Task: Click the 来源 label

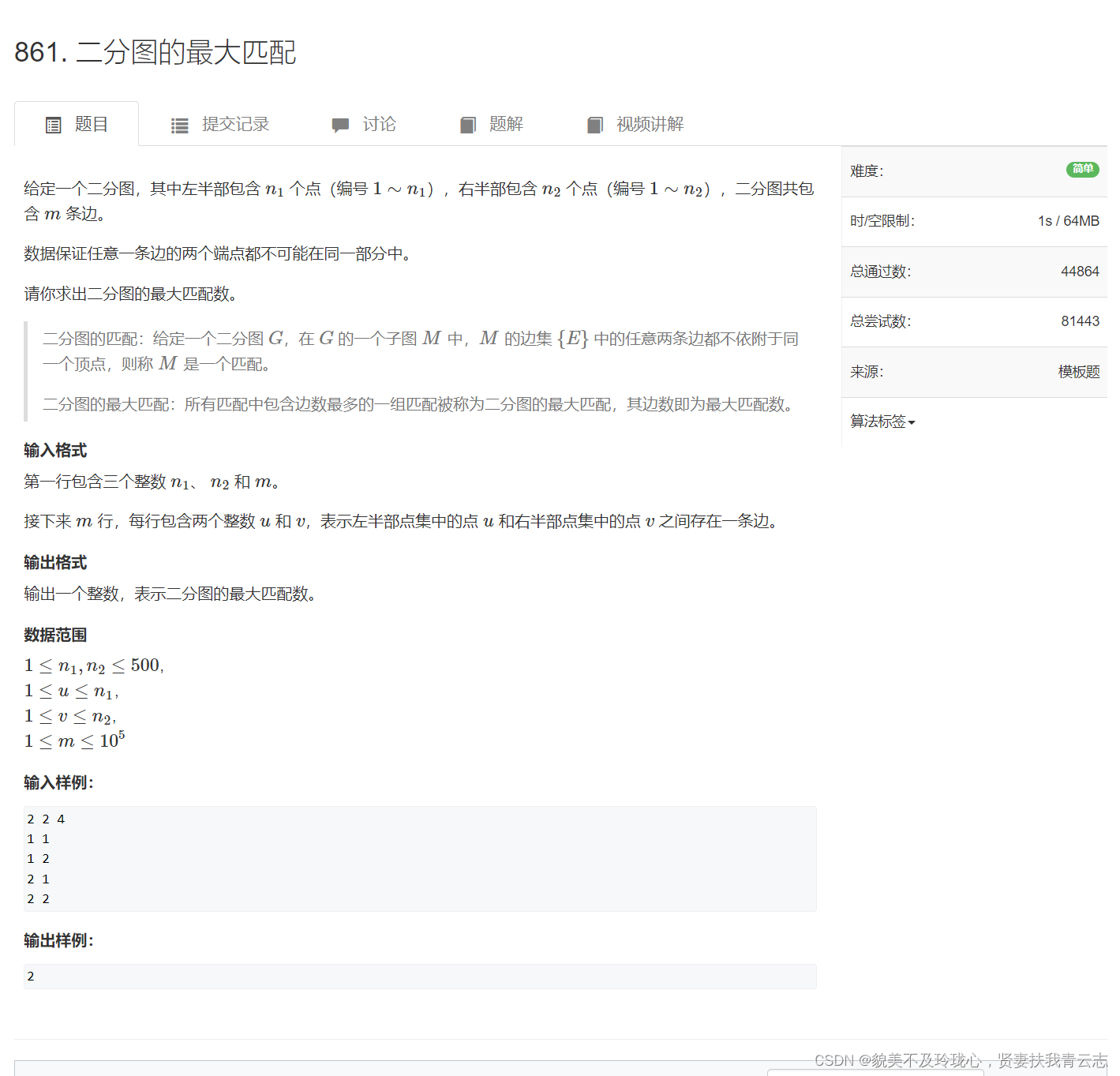Action: click(x=867, y=372)
